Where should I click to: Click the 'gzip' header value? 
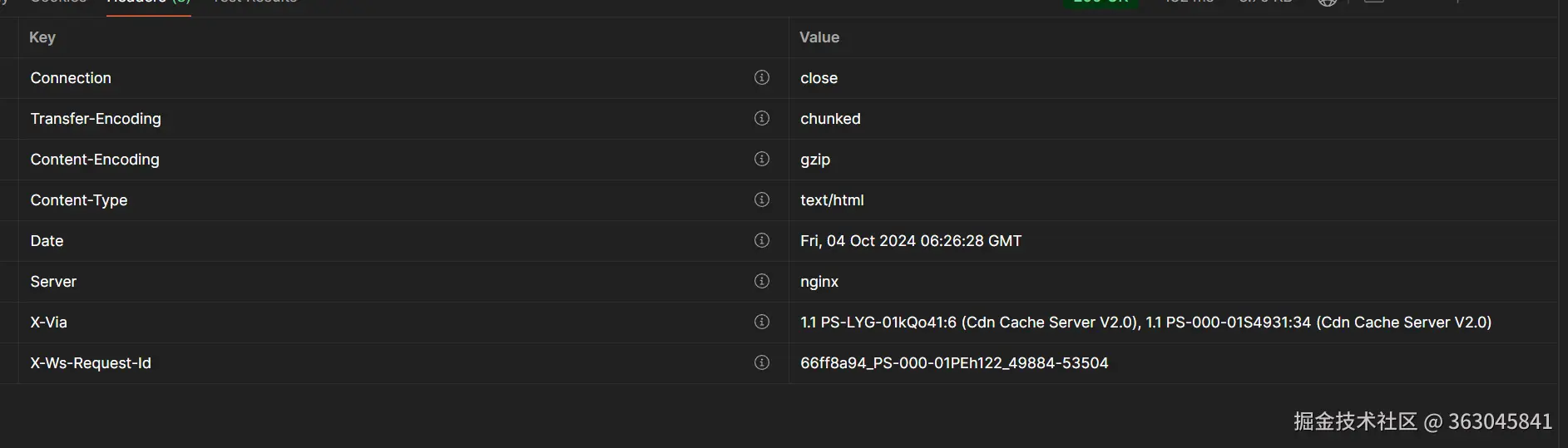pyautogui.click(x=815, y=160)
